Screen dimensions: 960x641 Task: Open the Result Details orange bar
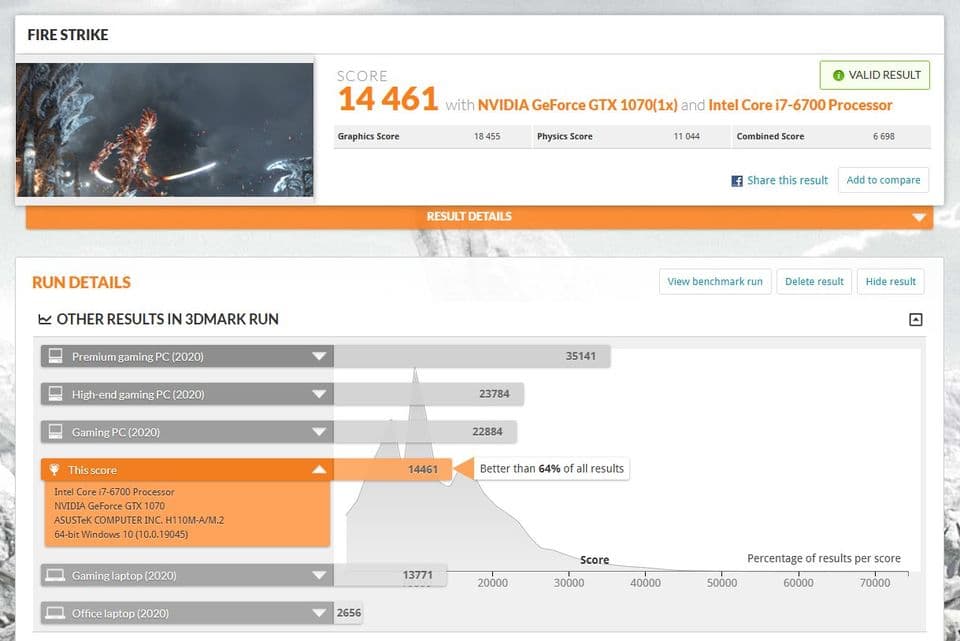pos(479,217)
